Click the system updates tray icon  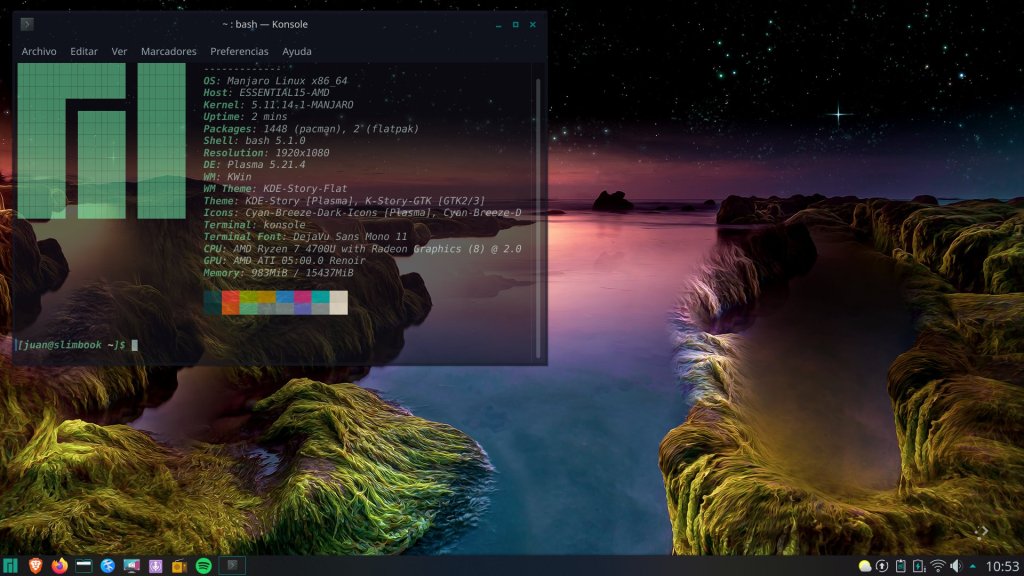[882, 566]
